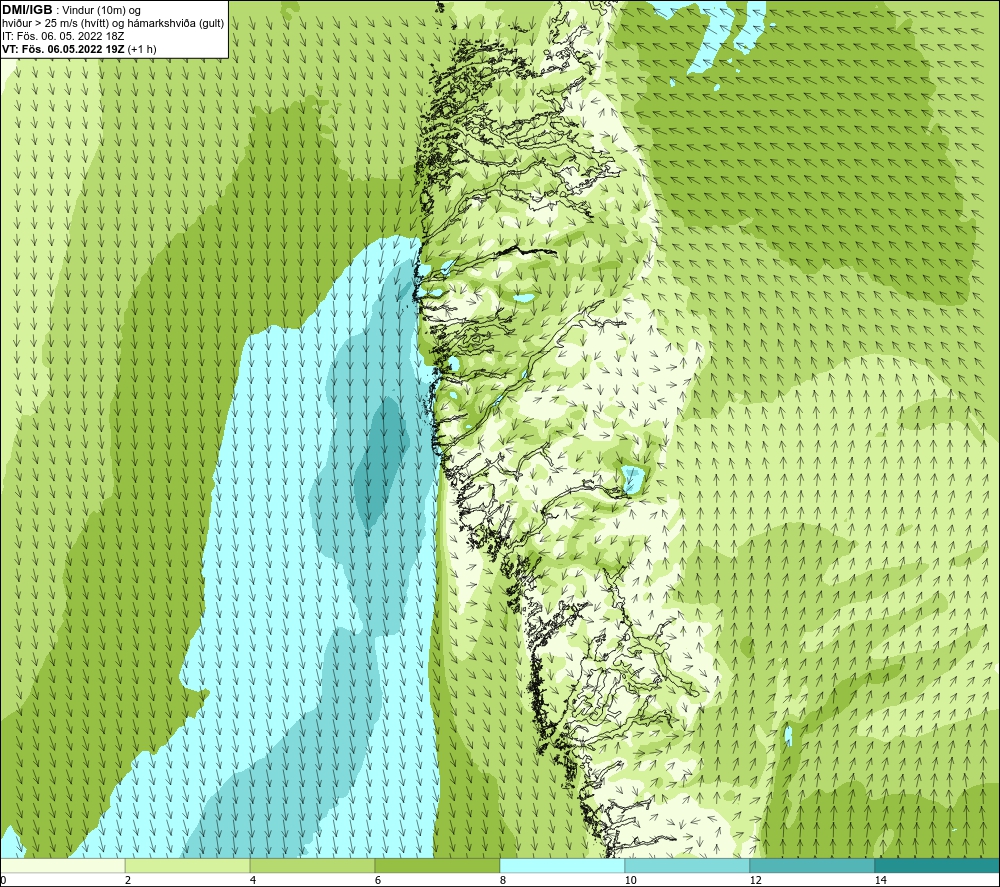The height and width of the screenshot is (887, 1000).
Task: Click the legend scale label '6'
Action: click(x=378, y=880)
